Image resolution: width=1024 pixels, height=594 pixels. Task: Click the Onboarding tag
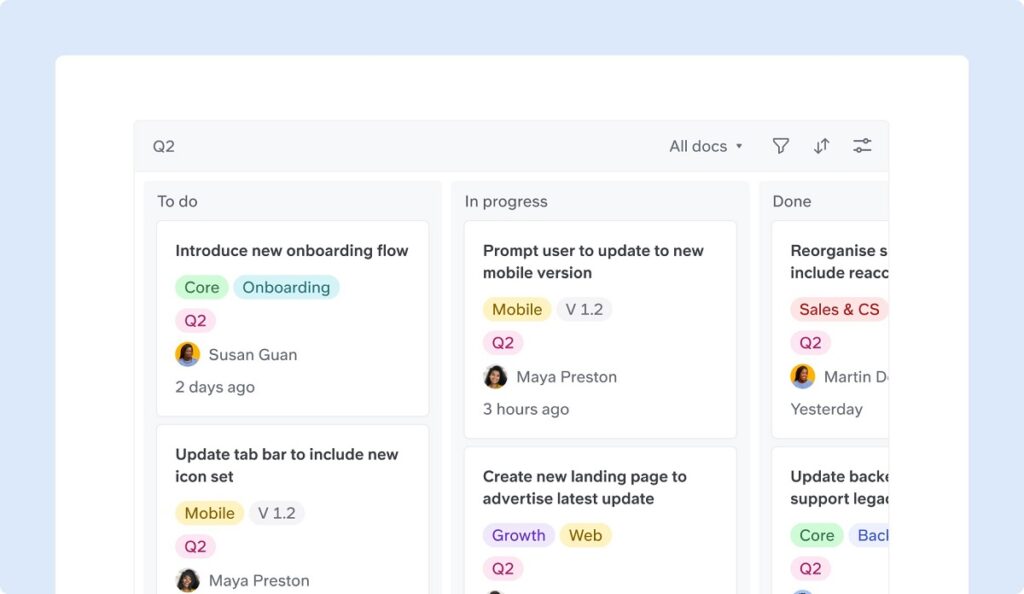[x=286, y=287]
